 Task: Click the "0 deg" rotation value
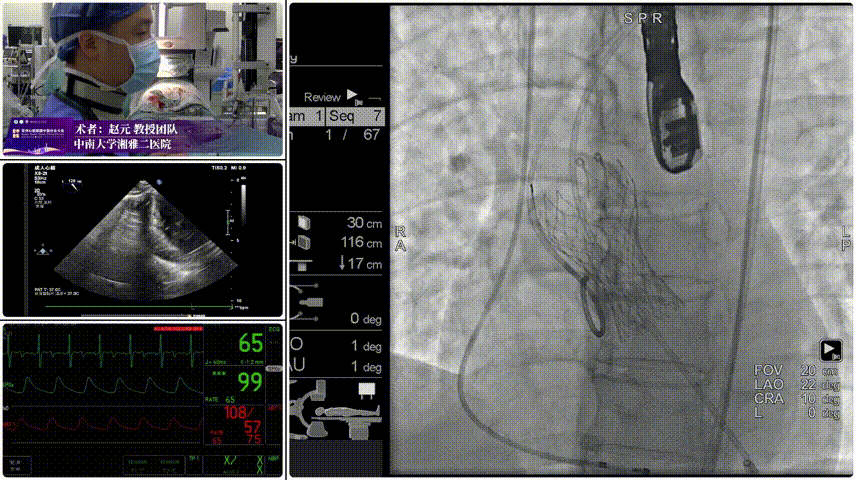pyautogui.click(x=366, y=318)
